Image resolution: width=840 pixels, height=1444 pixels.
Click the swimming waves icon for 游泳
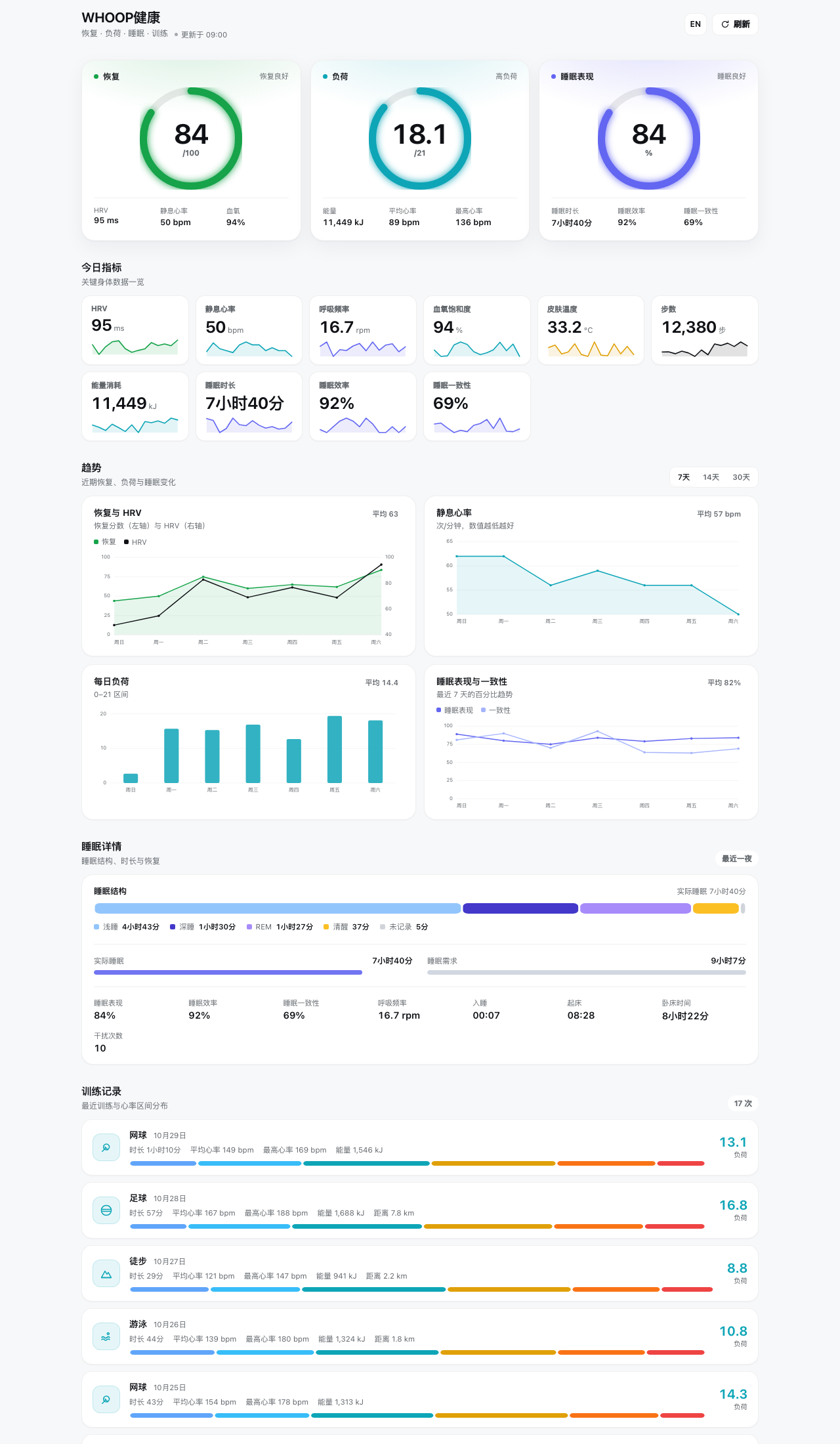pos(106,1336)
